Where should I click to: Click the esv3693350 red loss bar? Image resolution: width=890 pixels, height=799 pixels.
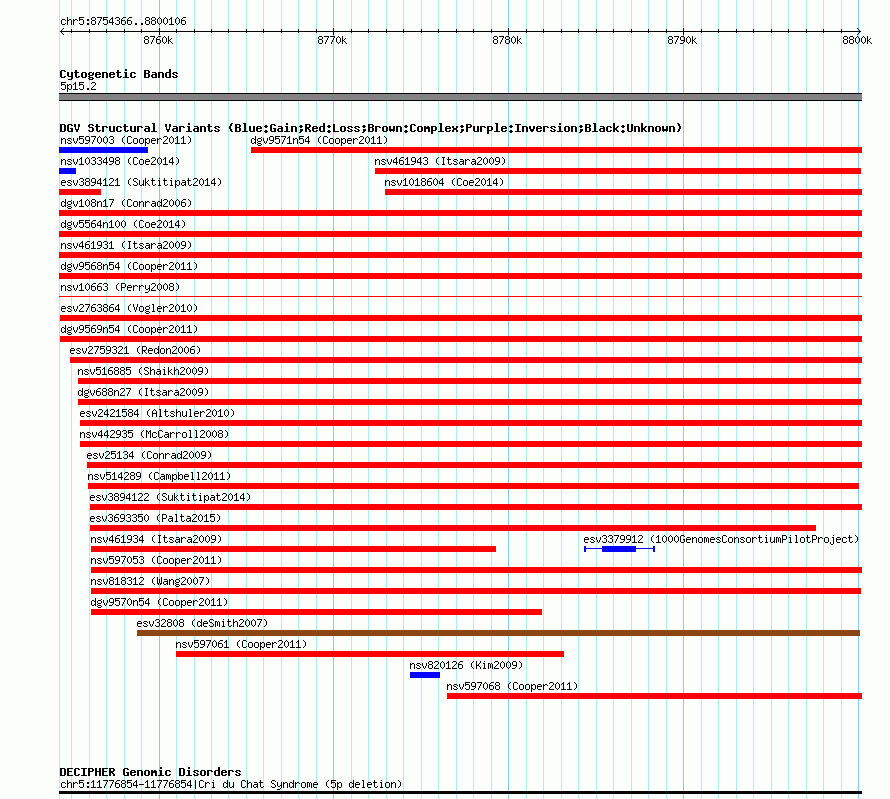(453, 528)
